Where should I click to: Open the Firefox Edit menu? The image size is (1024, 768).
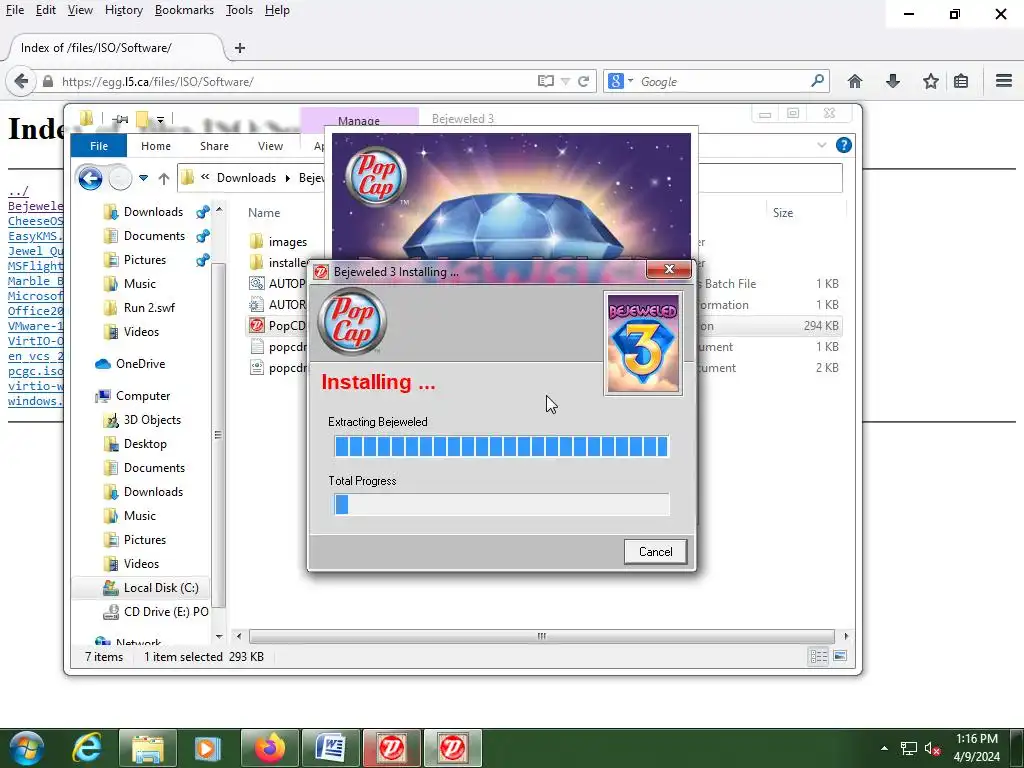point(46,10)
